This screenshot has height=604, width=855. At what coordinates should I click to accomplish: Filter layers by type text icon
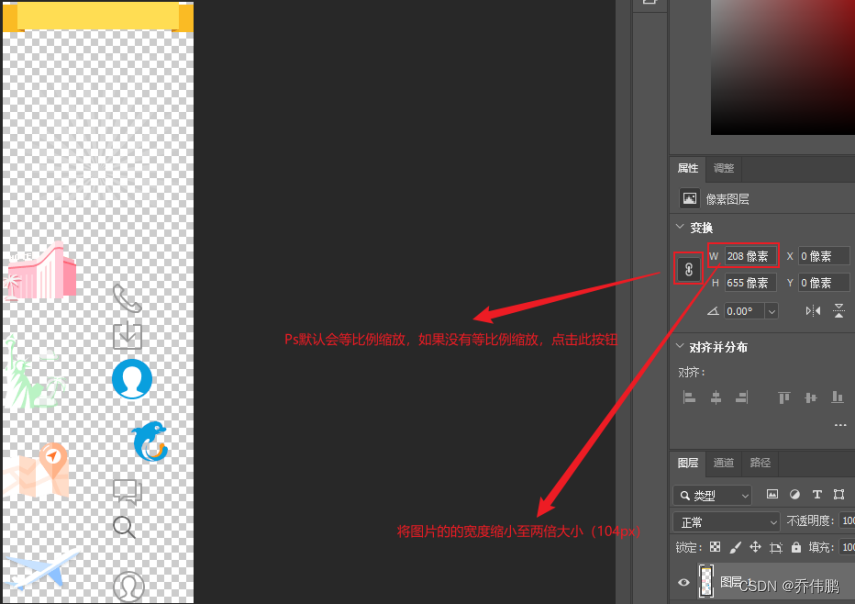817,494
